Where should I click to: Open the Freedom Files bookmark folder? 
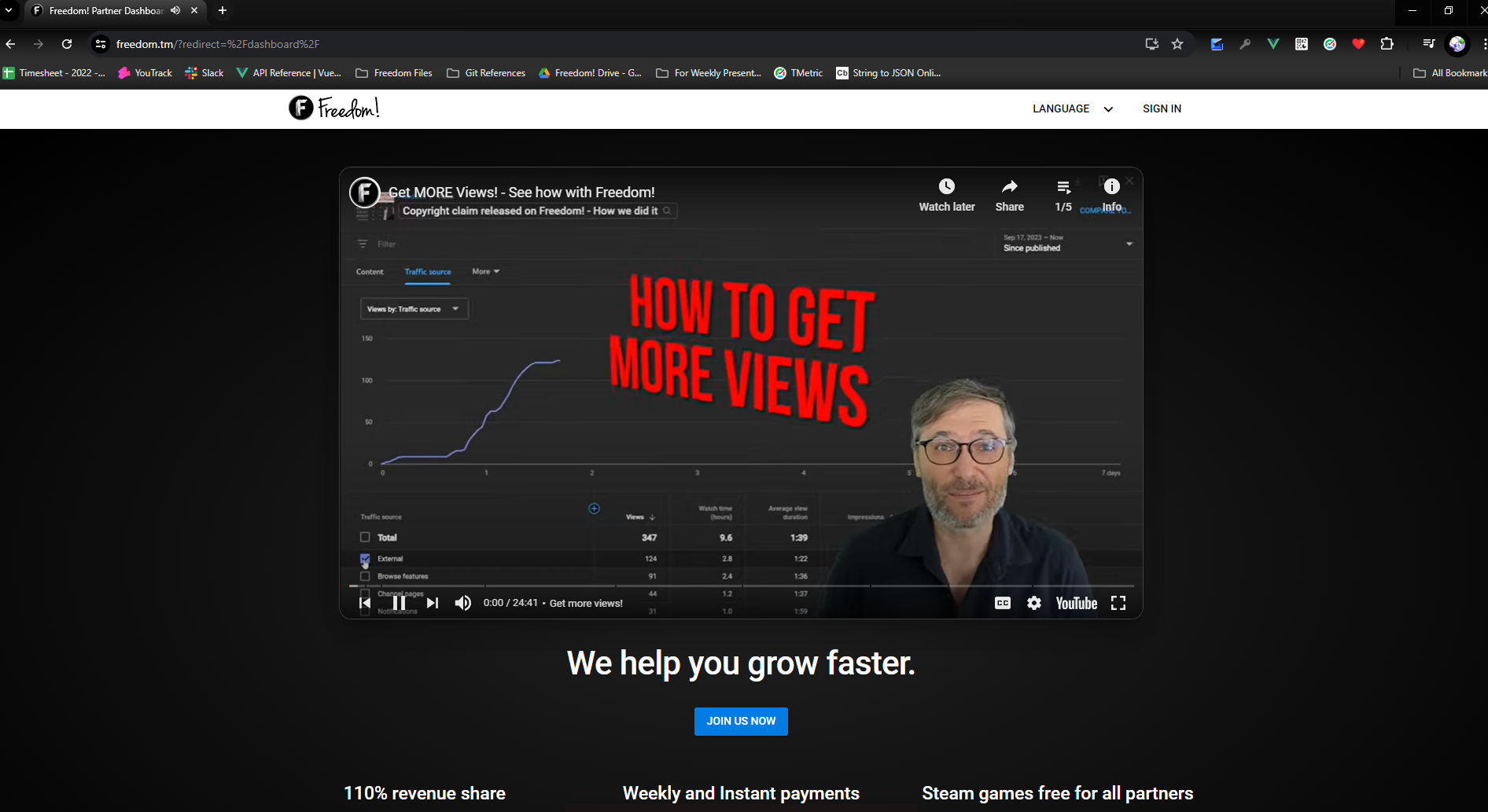[x=394, y=73]
